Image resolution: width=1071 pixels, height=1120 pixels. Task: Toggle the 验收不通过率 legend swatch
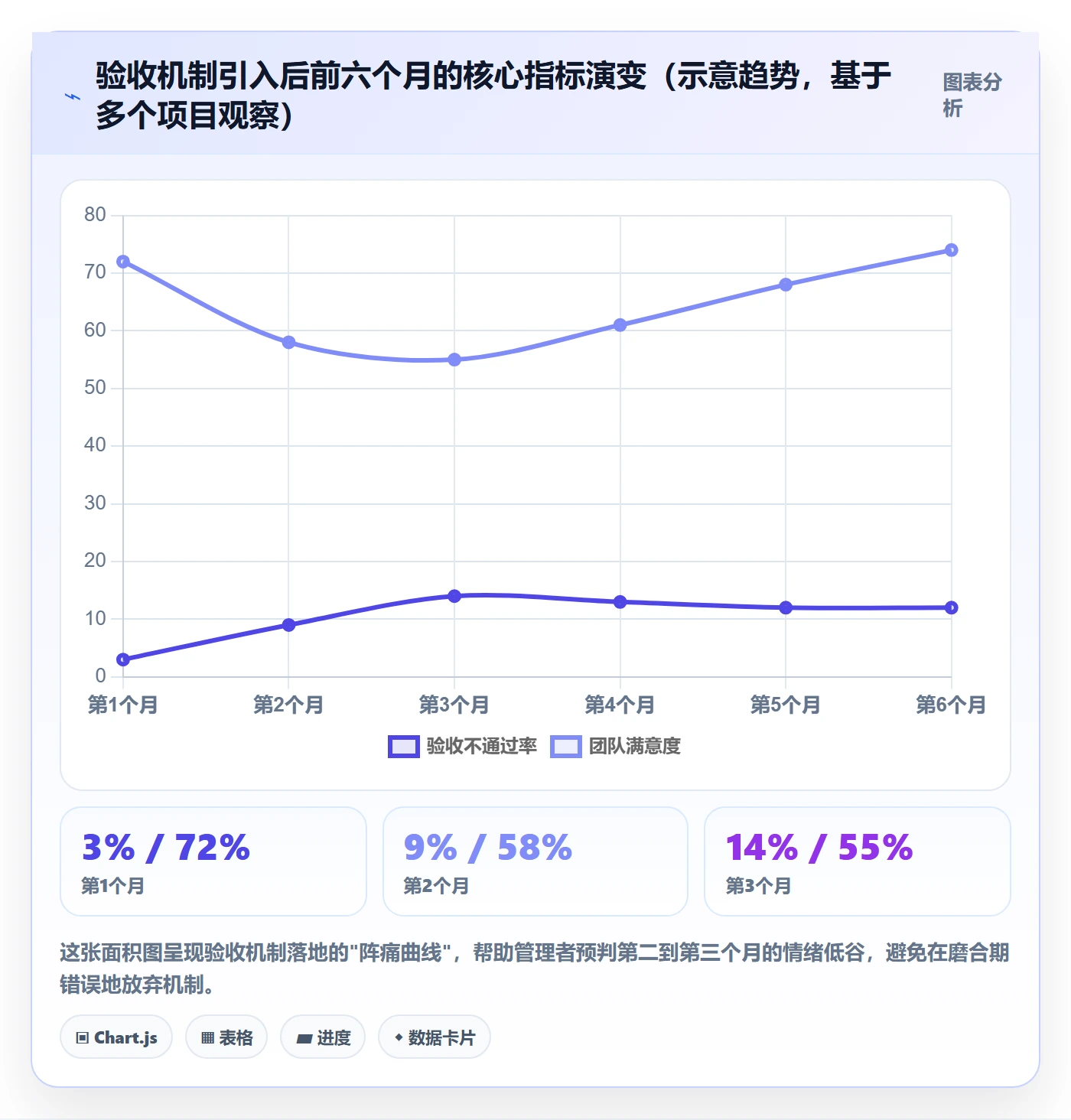point(403,747)
